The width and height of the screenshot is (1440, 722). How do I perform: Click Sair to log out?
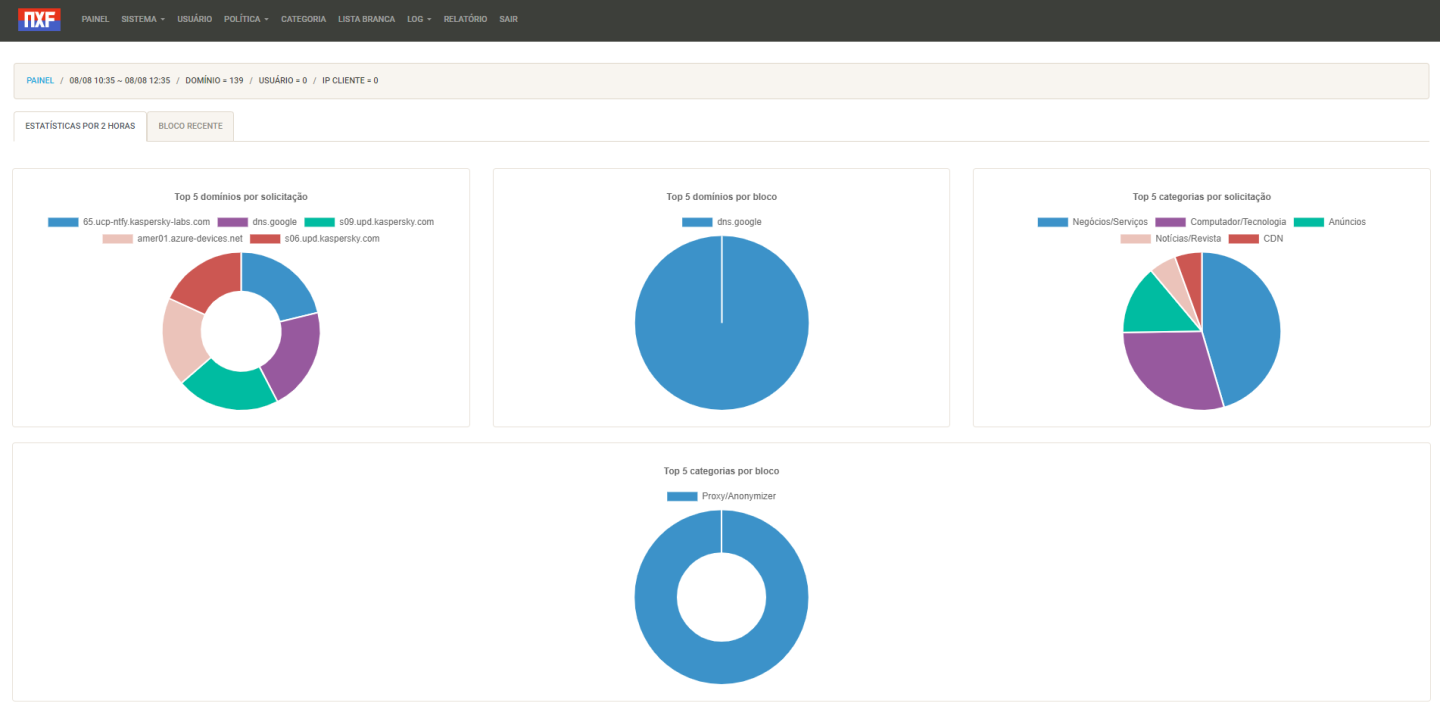click(508, 19)
